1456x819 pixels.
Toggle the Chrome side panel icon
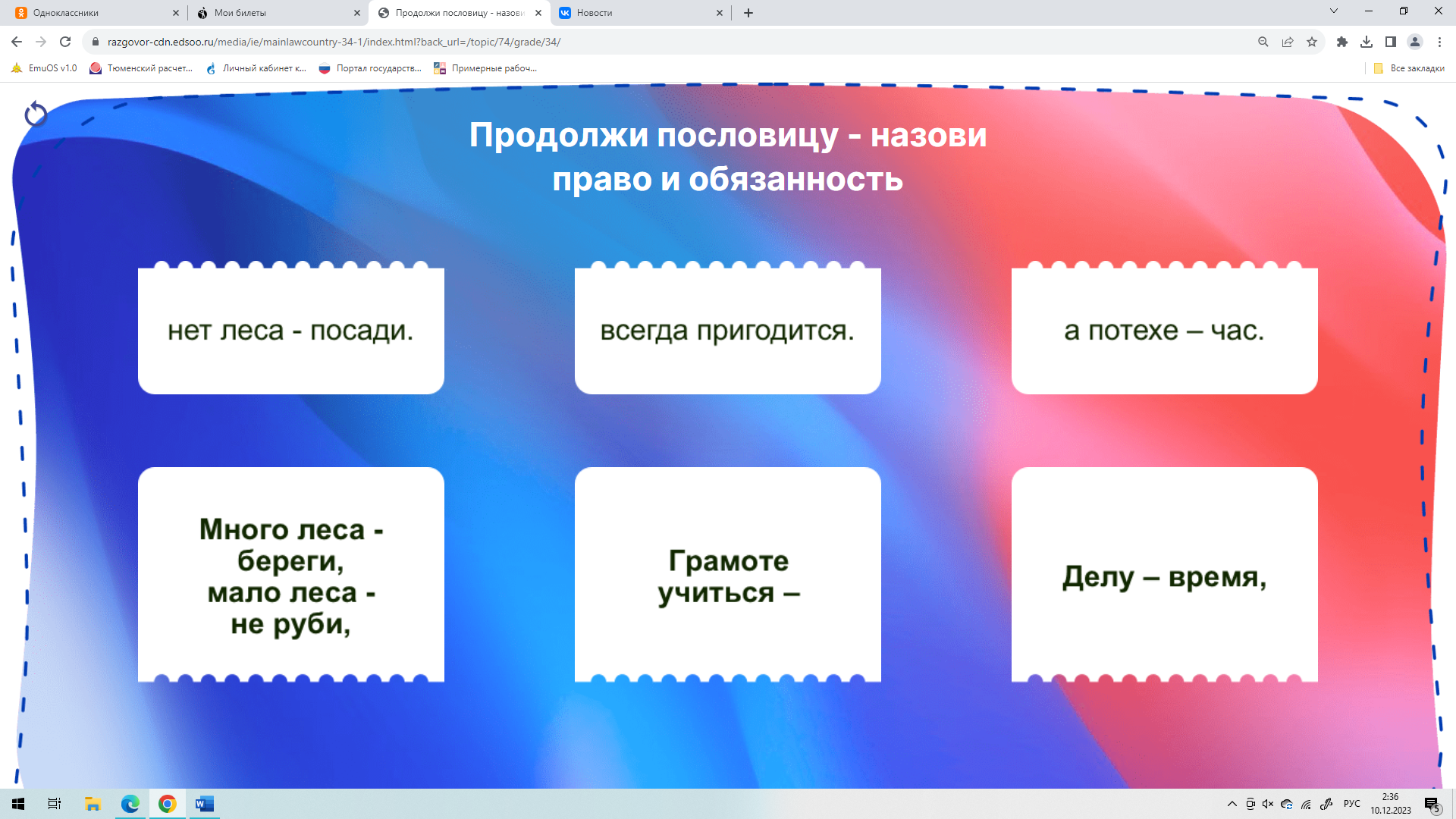pyautogui.click(x=1391, y=42)
